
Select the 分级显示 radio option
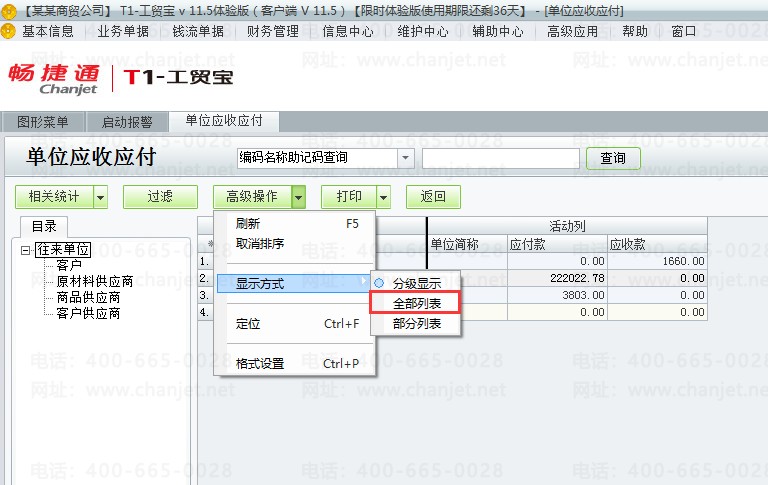click(416, 284)
